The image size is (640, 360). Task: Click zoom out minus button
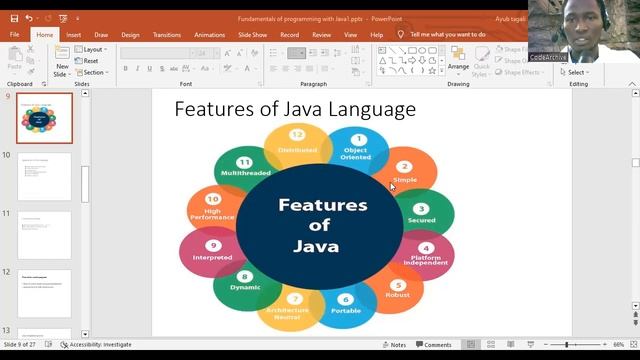546,345
